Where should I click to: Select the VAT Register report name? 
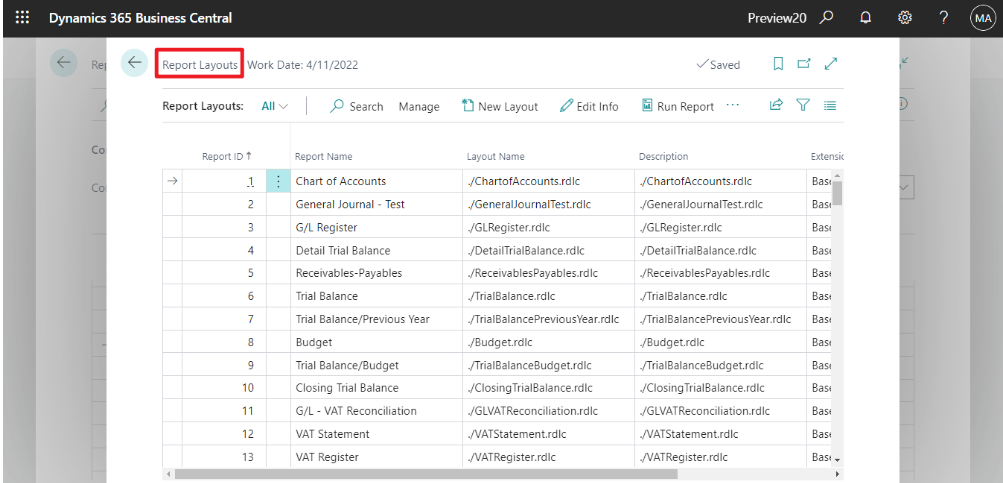pyautogui.click(x=327, y=457)
